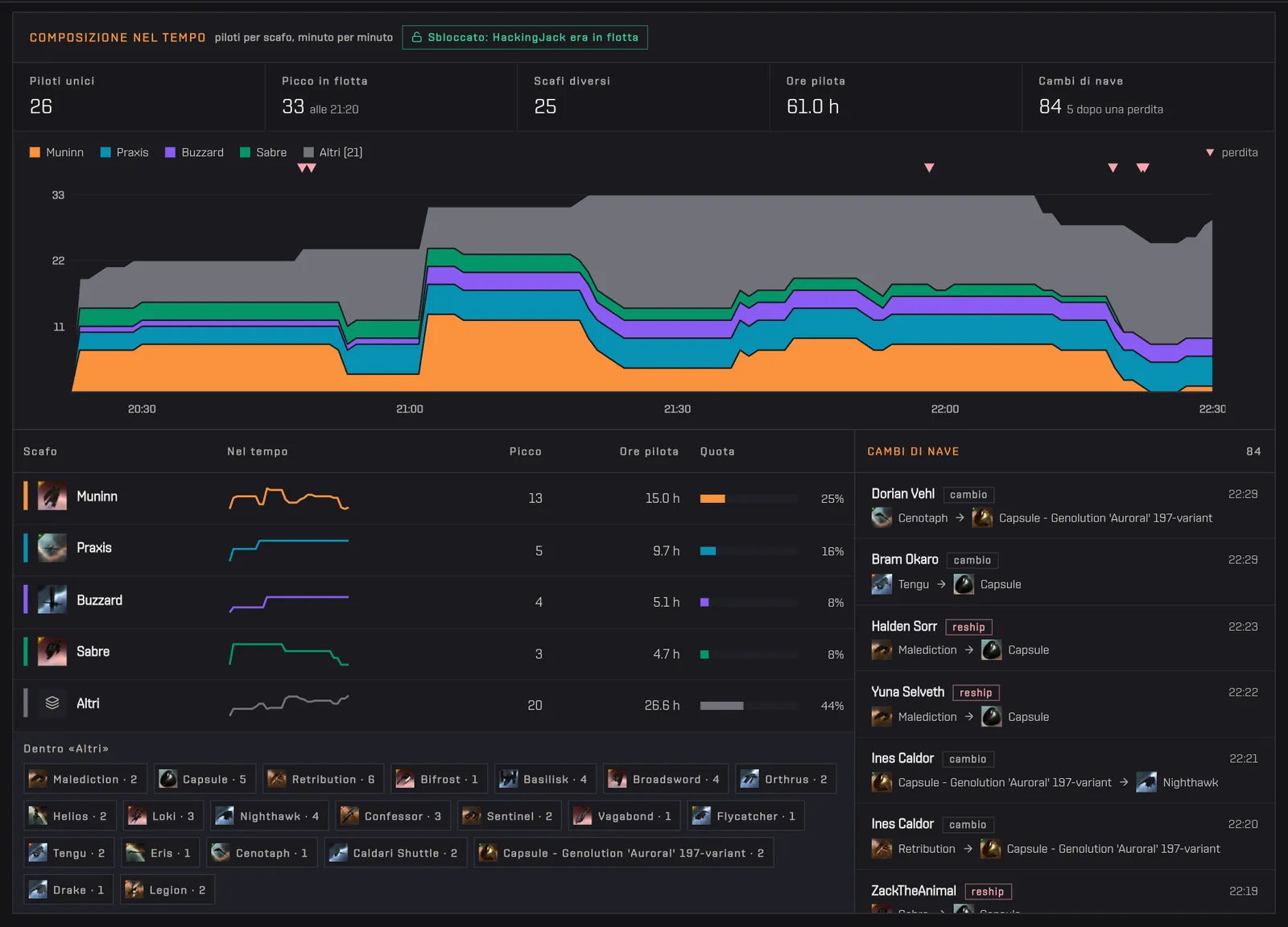Click the Praxis ship icon in table

pos(52,548)
